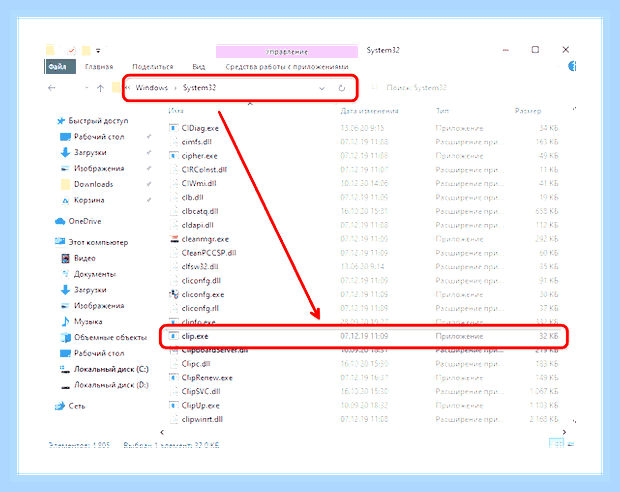Sort by Дата изменения column header
The image size is (620, 492).
(x=369, y=111)
